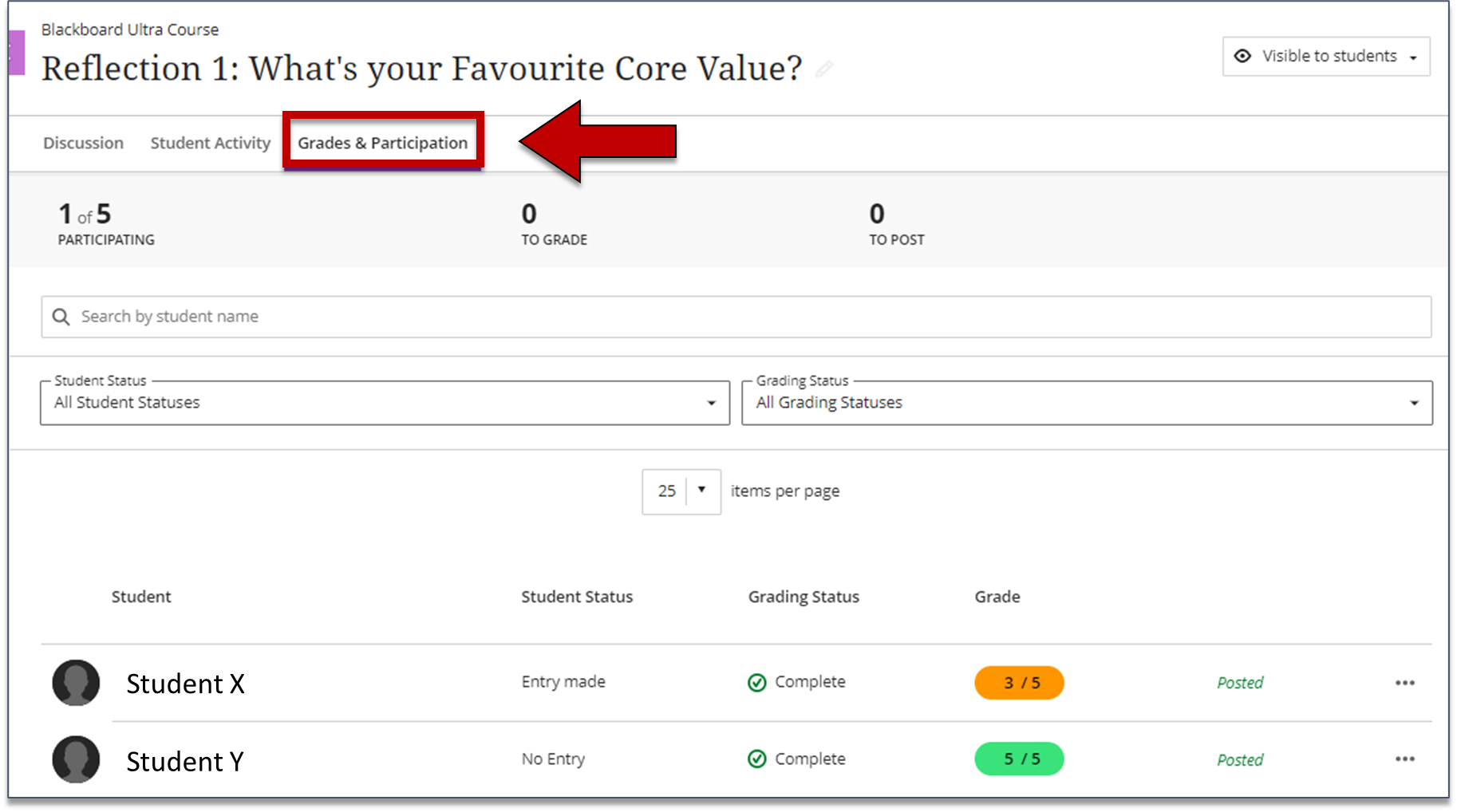Switch to the Discussion tab
This screenshot has width=1457, height=812.
pos(83,144)
